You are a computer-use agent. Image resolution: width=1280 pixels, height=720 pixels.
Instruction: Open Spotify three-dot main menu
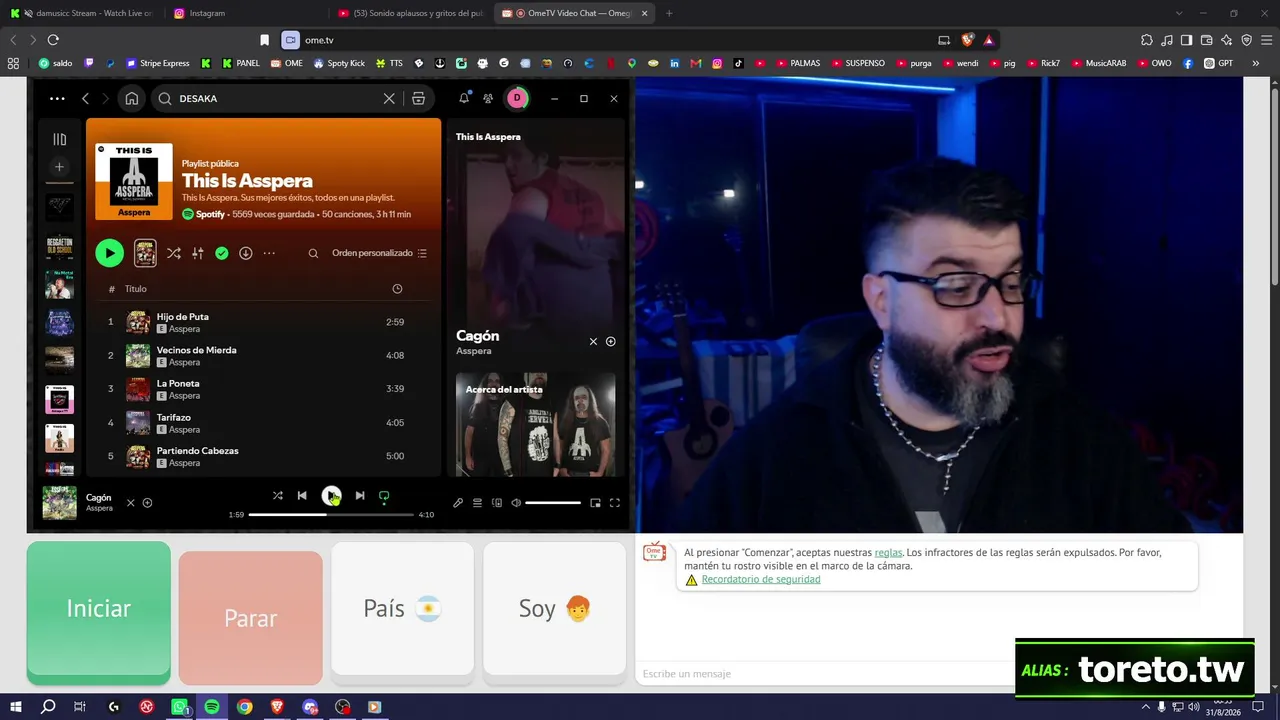click(x=57, y=99)
